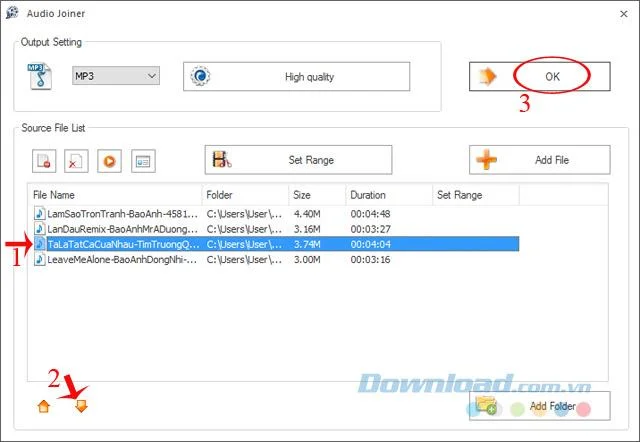
Task: Click the file info icon in toolbar
Action: 143,161
